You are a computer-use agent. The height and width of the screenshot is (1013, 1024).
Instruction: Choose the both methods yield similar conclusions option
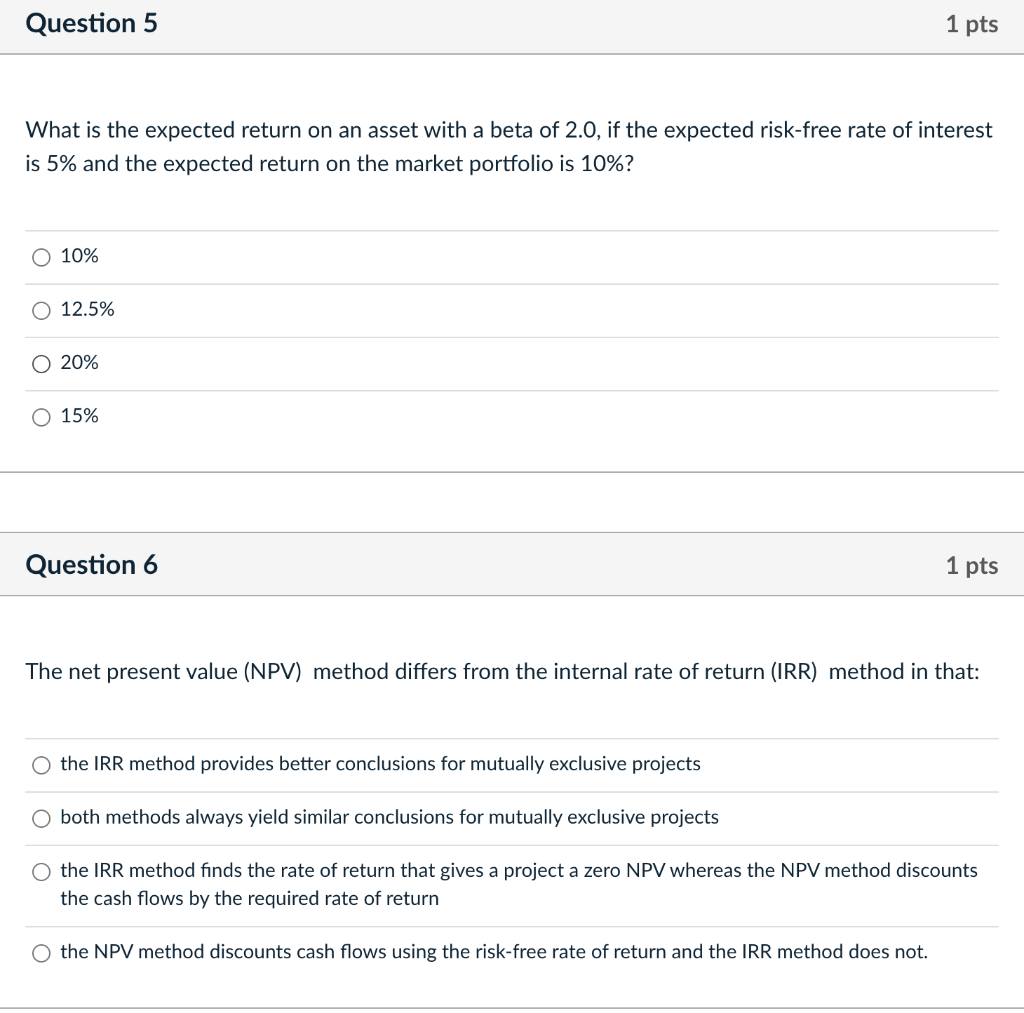click(41, 818)
